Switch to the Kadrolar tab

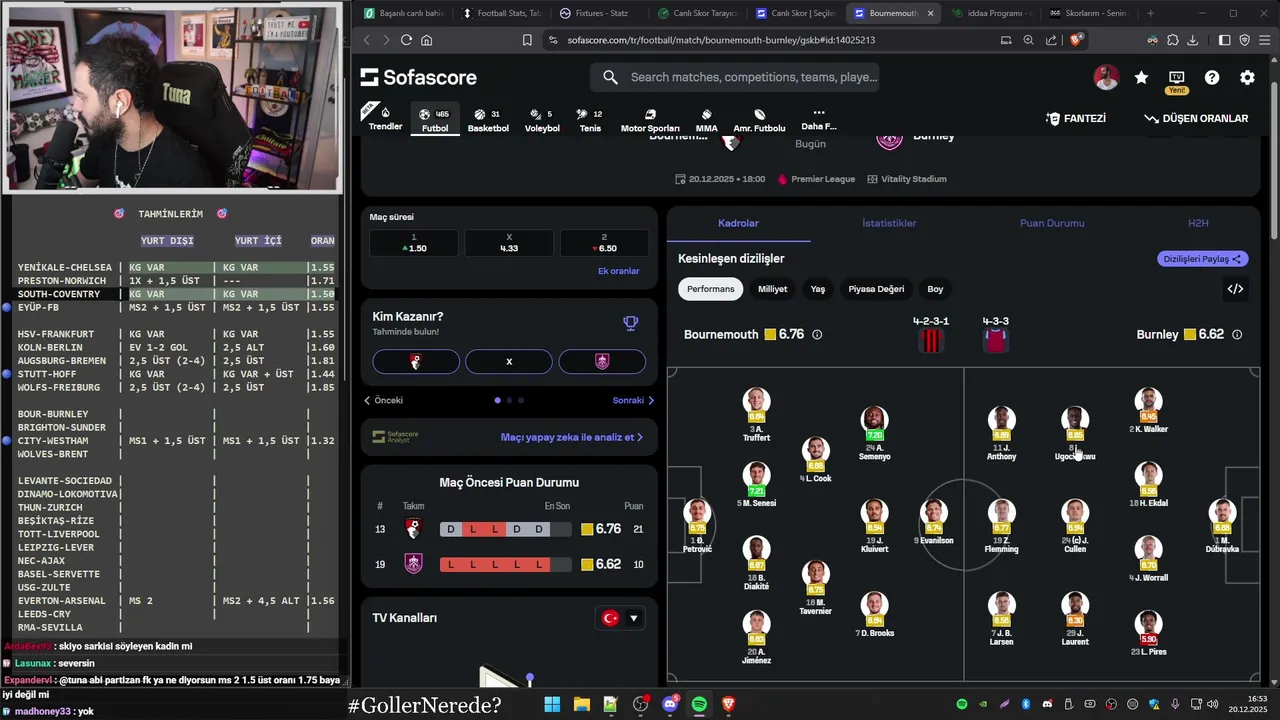point(738,223)
